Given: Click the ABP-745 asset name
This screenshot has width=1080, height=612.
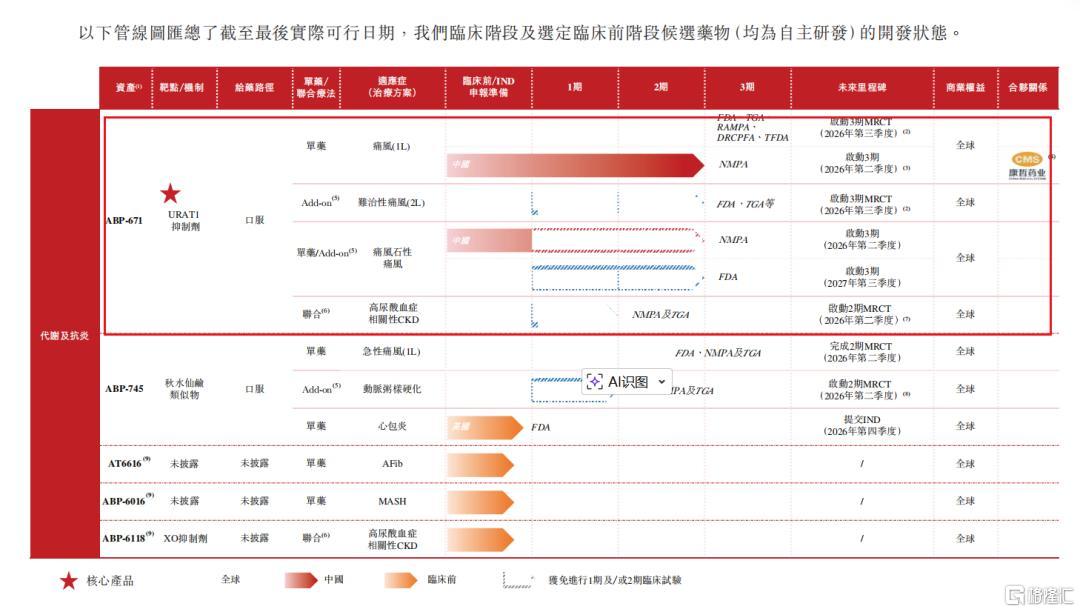Looking at the screenshot, I should pyautogui.click(x=124, y=388).
